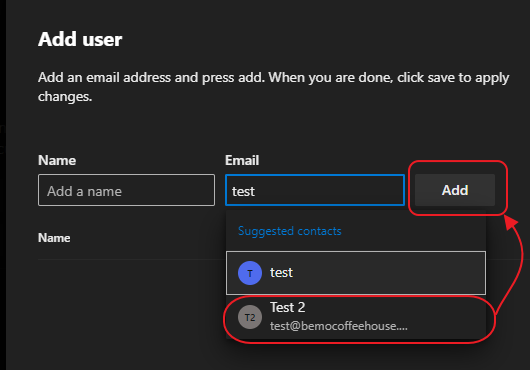Click the 'Suggested contacts' header
530x370 pixels.
(290, 231)
